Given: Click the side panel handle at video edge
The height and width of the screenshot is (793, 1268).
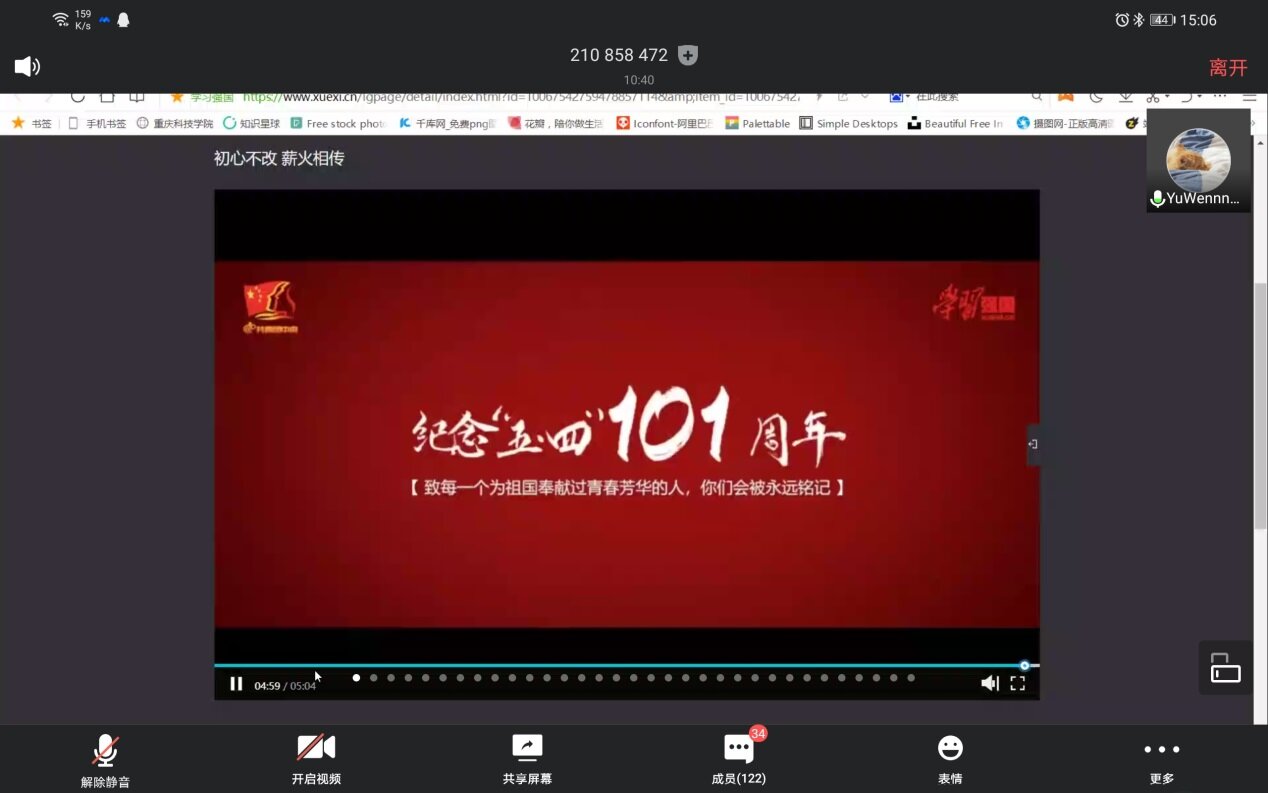Looking at the screenshot, I should pyautogui.click(x=1033, y=444).
